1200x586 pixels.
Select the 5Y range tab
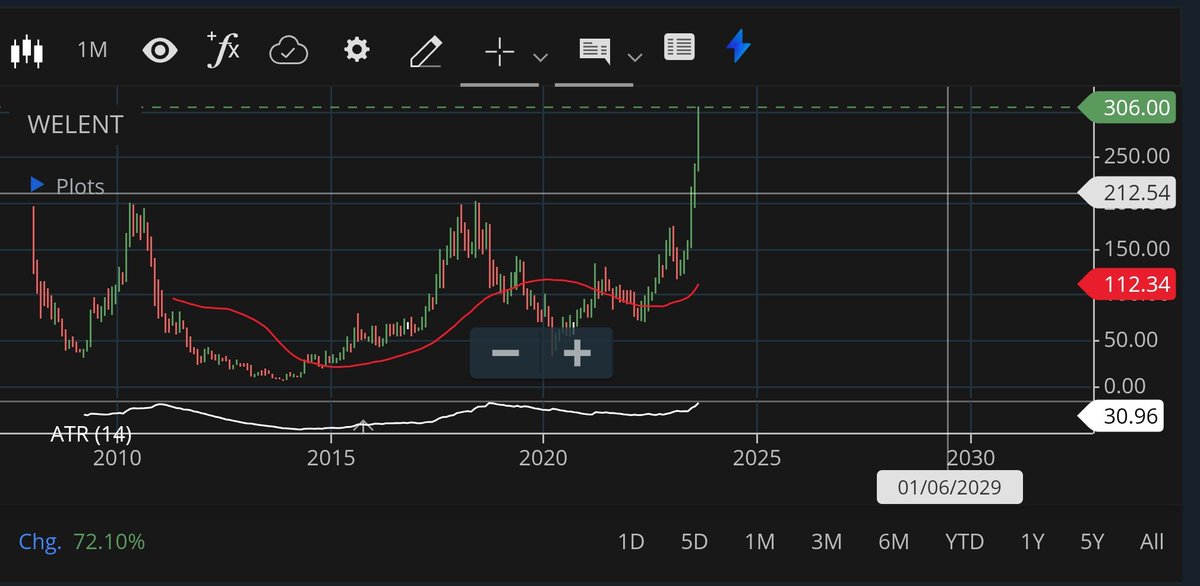coord(1092,542)
